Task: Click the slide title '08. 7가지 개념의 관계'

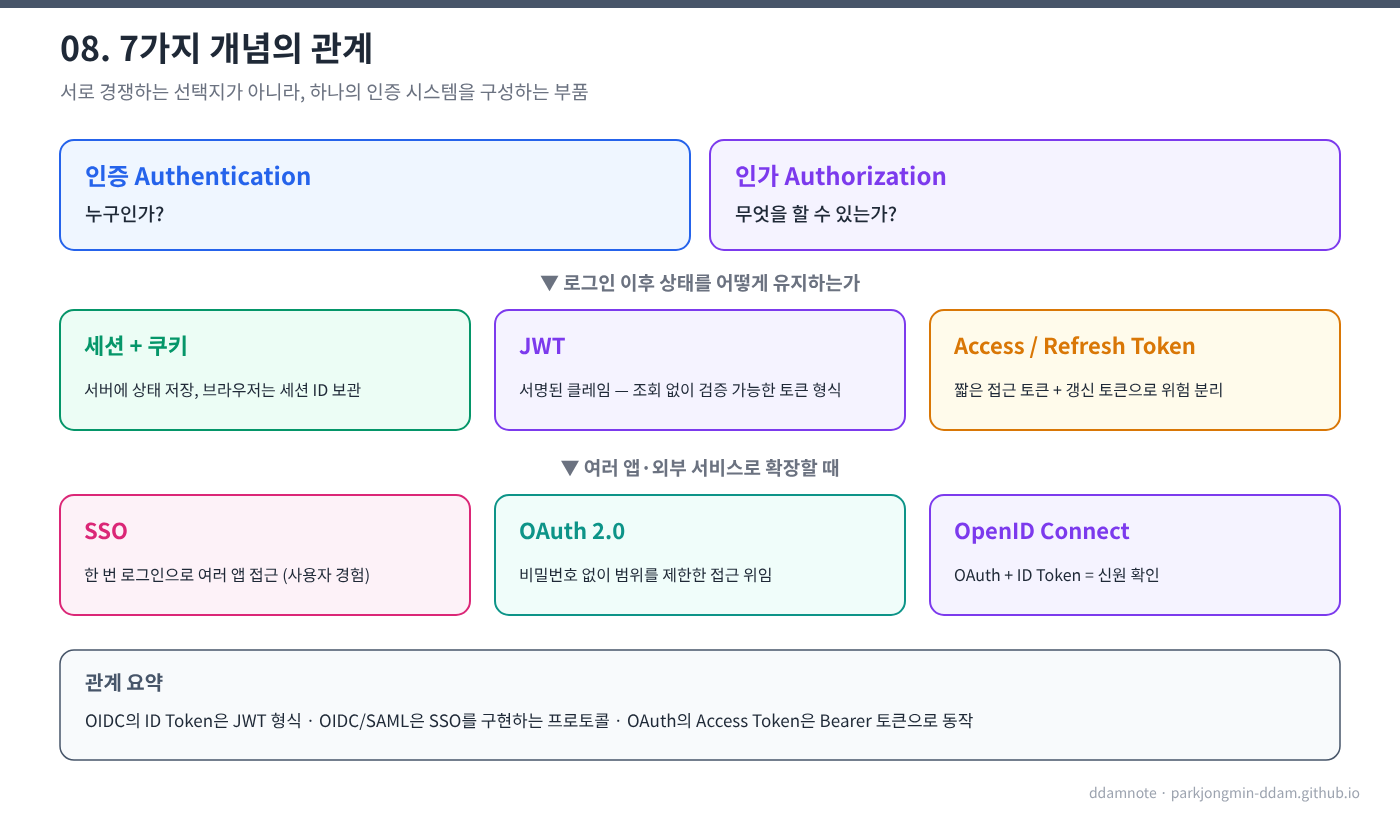Action: [216, 48]
